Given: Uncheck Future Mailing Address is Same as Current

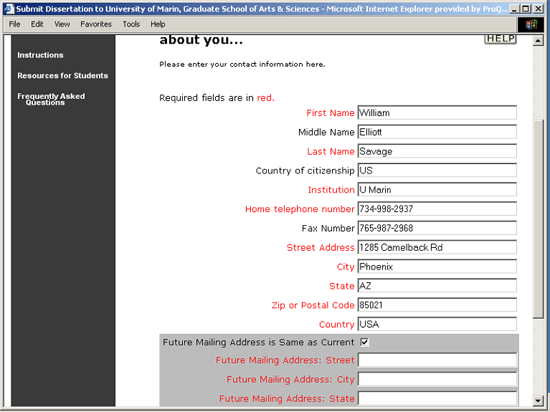Looking at the screenshot, I should coord(364,342).
